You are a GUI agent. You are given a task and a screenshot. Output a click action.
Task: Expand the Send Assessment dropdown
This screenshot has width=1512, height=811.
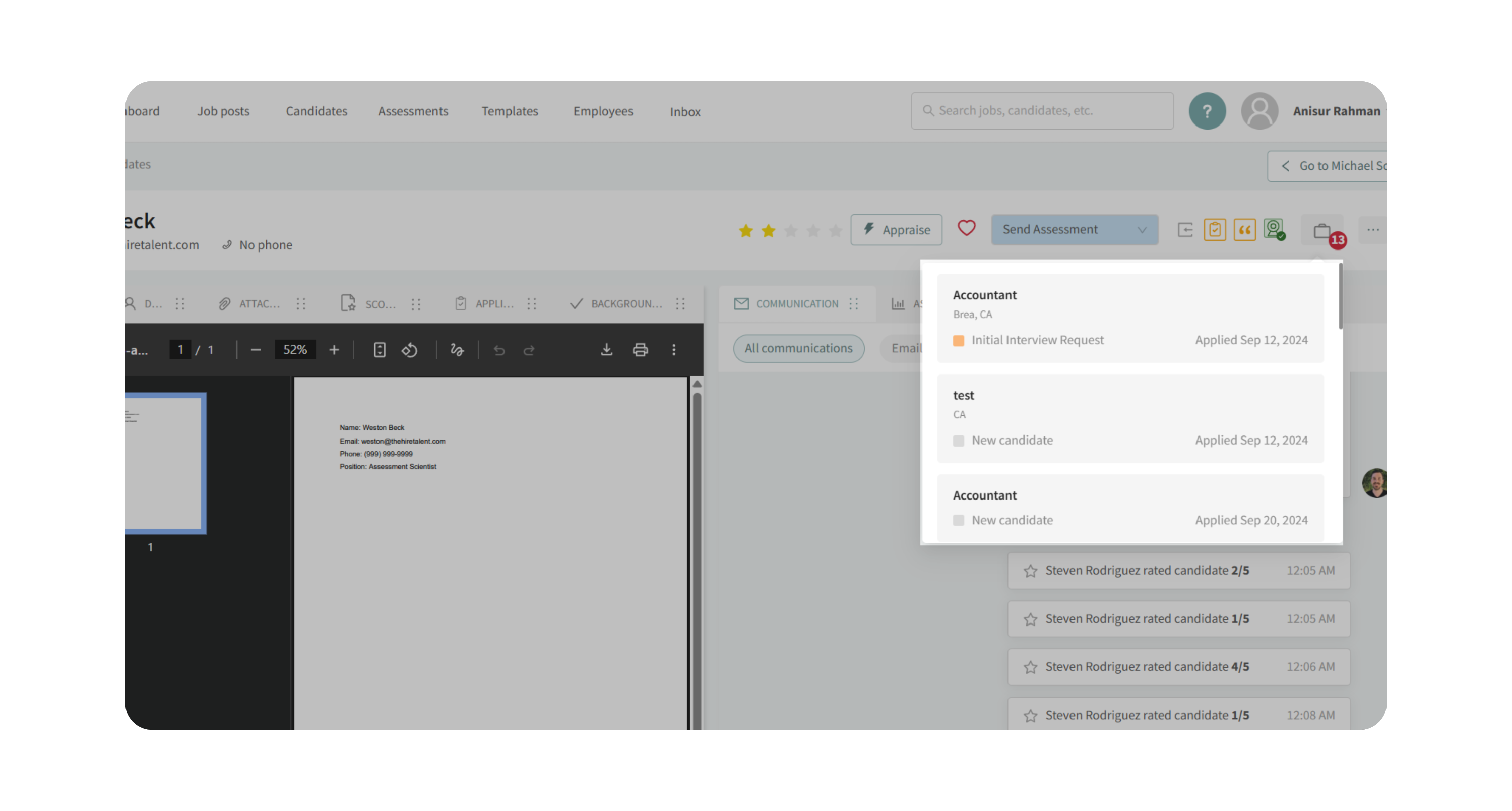click(1141, 229)
